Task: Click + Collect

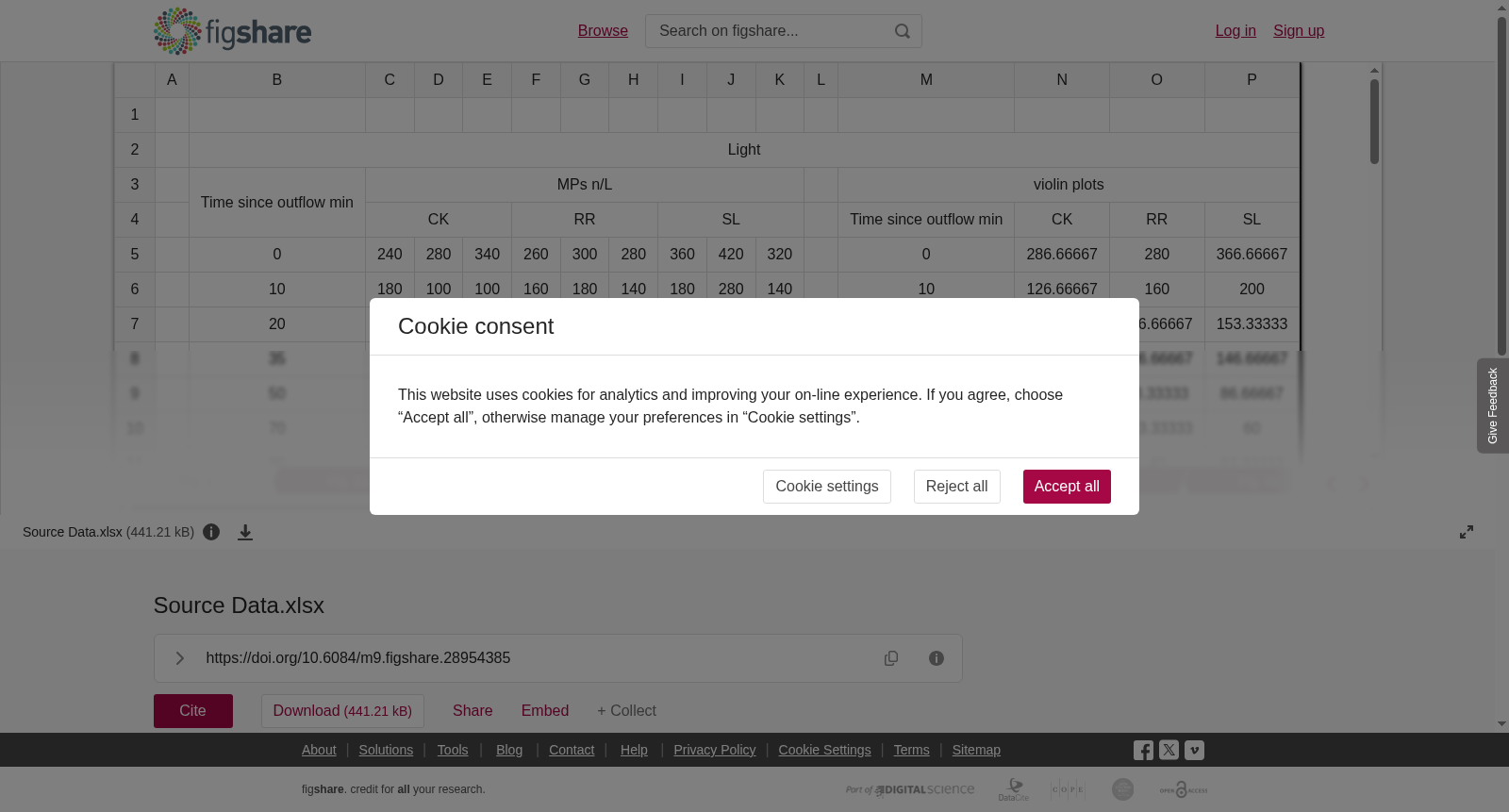Action: (x=626, y=711)
